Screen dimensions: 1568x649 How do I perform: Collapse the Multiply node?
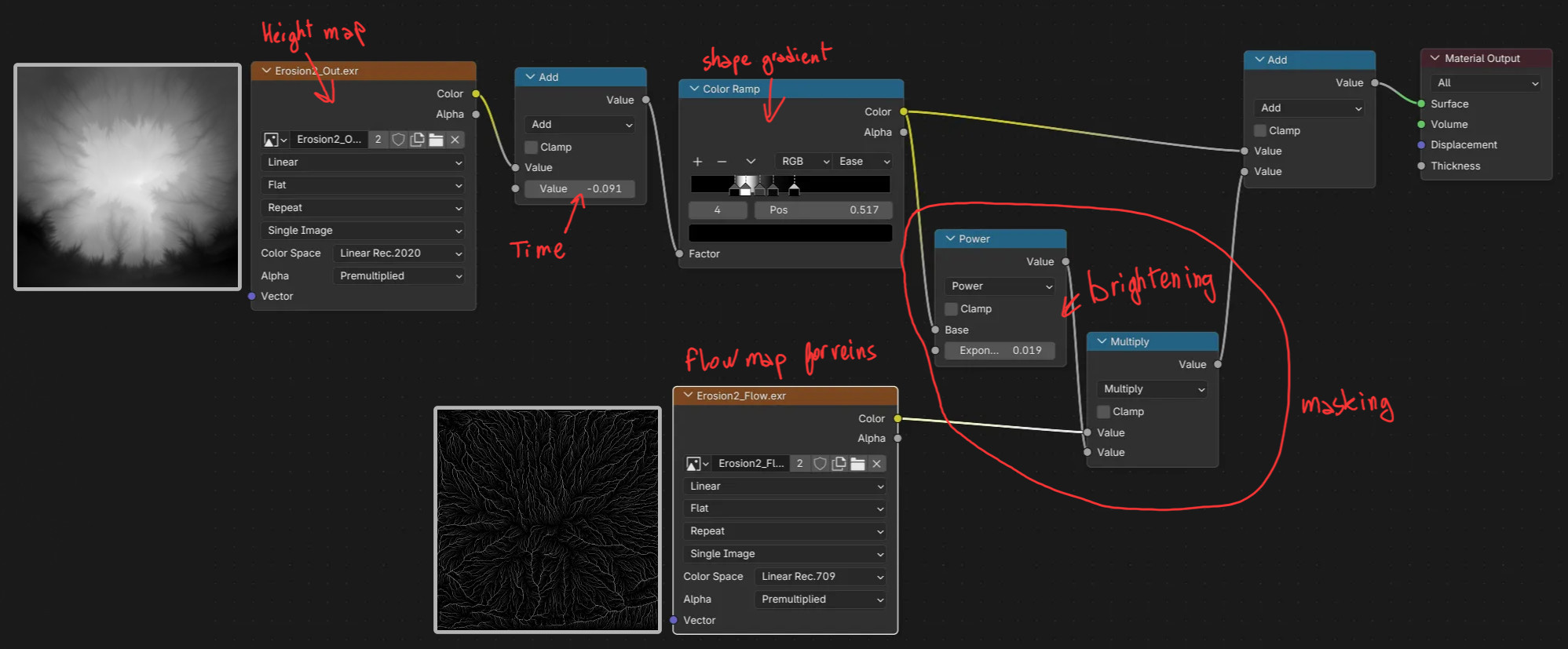[x=1102, y=341]
